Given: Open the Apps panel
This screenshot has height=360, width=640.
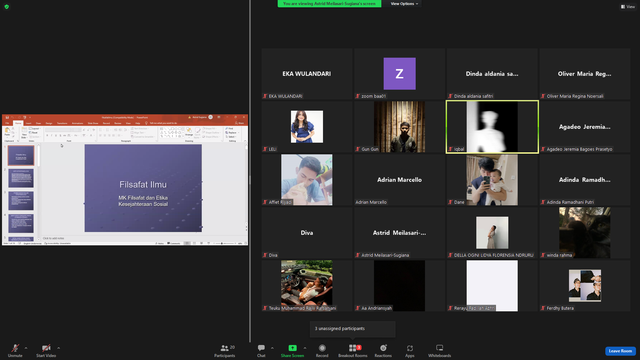Looking at the screenshot, I should coord(410,351).
